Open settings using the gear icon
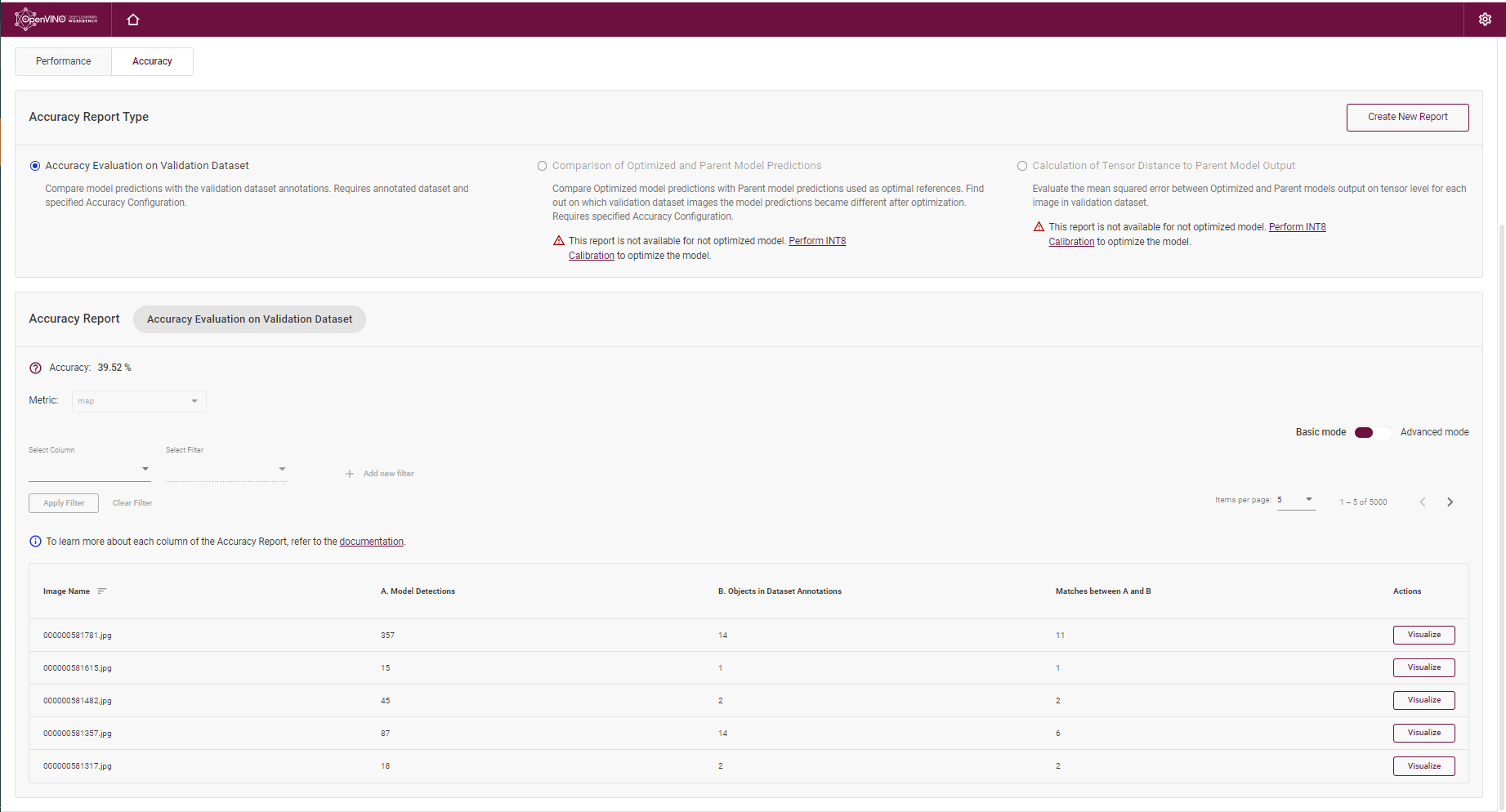This screenshot has height=812, width=1506. [x=1485, y=18]
